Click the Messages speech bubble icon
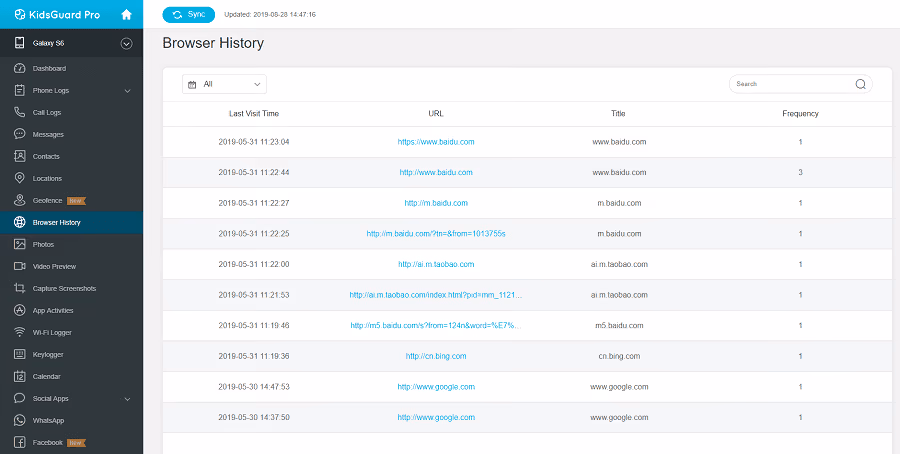Image resolution: width=900 pixels, height=454 pixels. [20, 134]
